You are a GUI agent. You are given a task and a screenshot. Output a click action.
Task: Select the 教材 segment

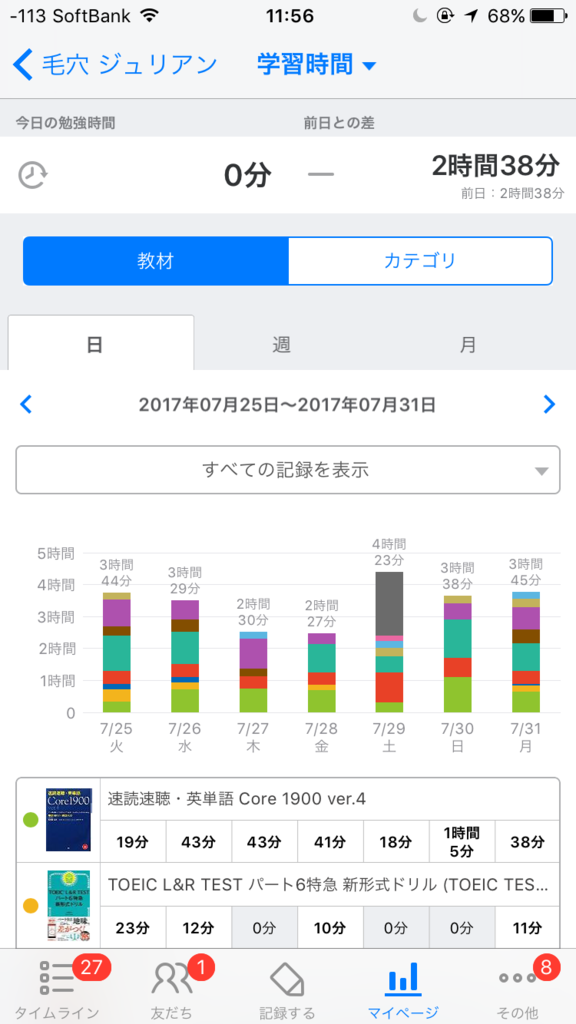(x=155, y=261)
